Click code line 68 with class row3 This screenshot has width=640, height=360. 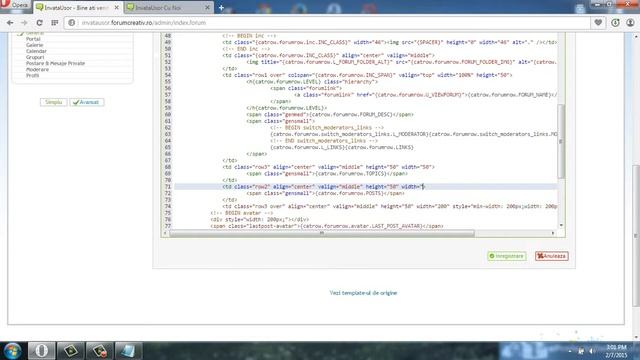328,167
